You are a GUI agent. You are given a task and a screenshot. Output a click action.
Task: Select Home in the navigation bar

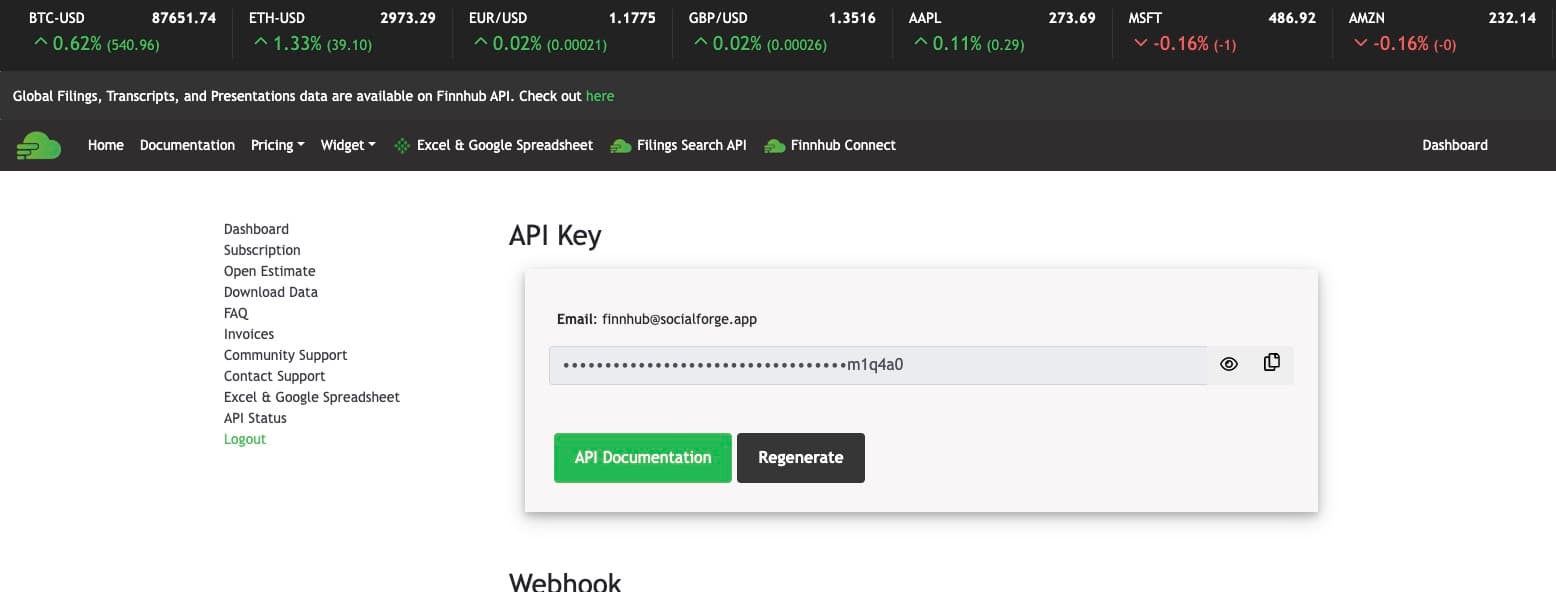click(105, 145)
